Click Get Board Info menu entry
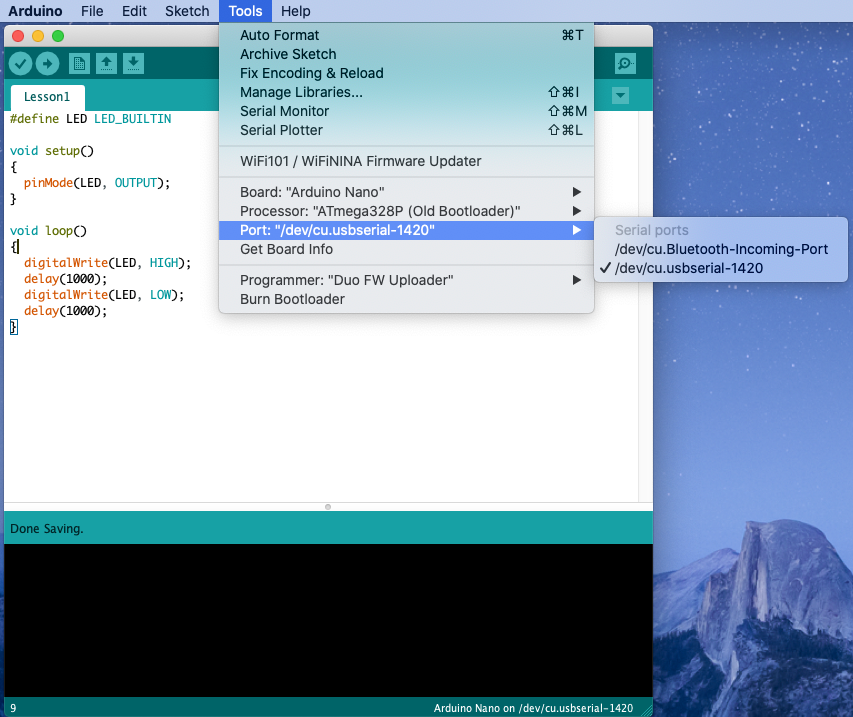The image size is (853, 717). click(286, 249)
